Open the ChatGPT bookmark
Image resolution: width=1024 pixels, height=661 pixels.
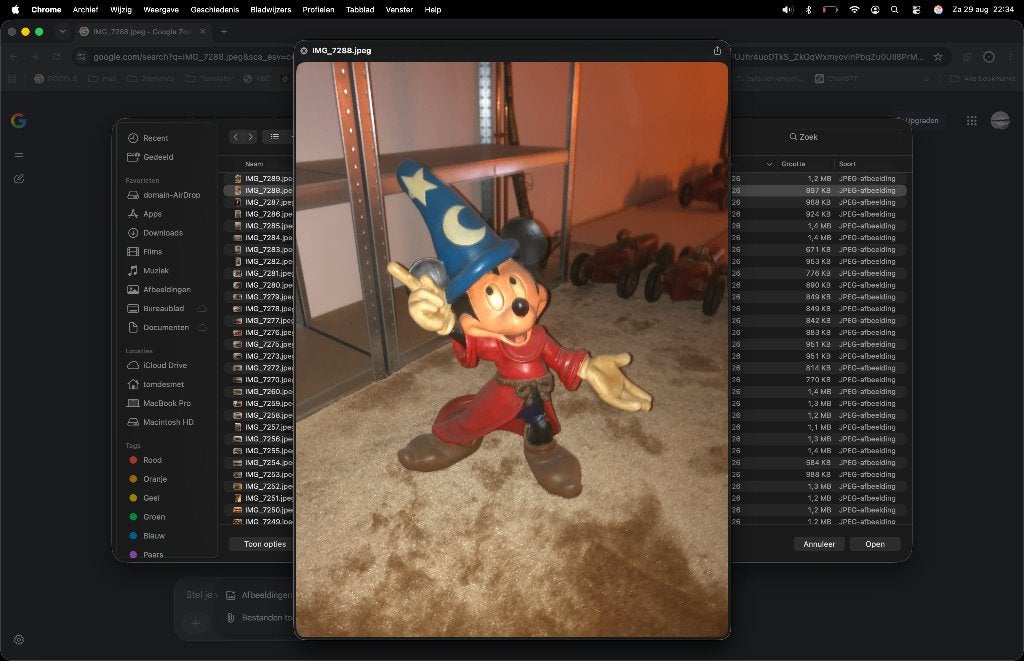[837, 78]
